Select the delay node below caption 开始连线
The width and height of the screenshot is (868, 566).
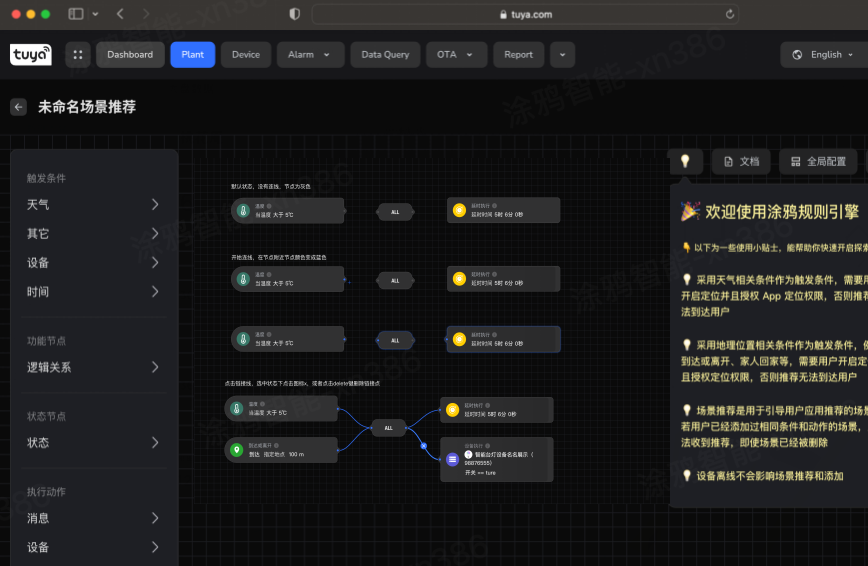[504, 279]
